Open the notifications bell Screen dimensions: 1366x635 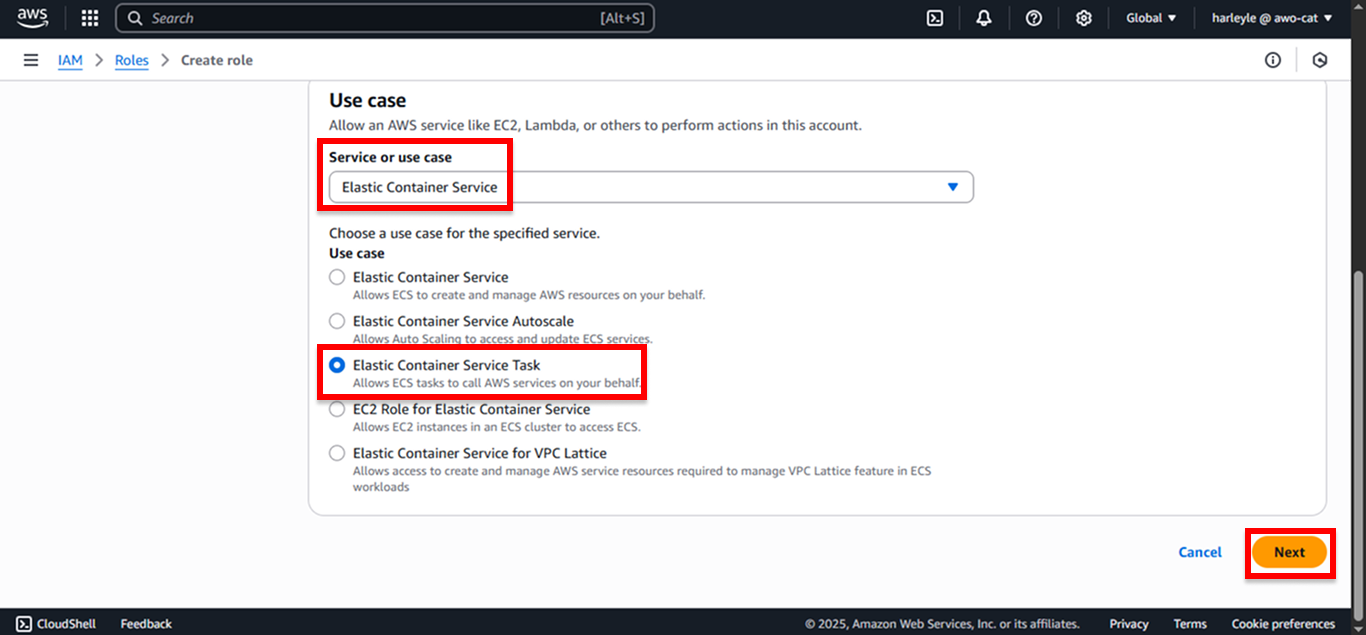[x=984, y=18]
